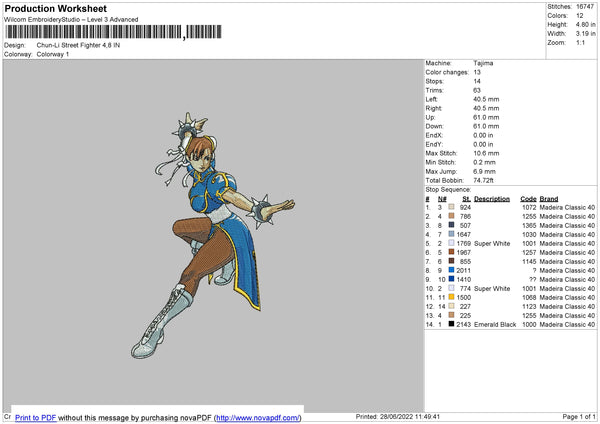Select the stop 6 rust brown swatch
This screenshot has height=424, width=600.
tap(452, 252)
